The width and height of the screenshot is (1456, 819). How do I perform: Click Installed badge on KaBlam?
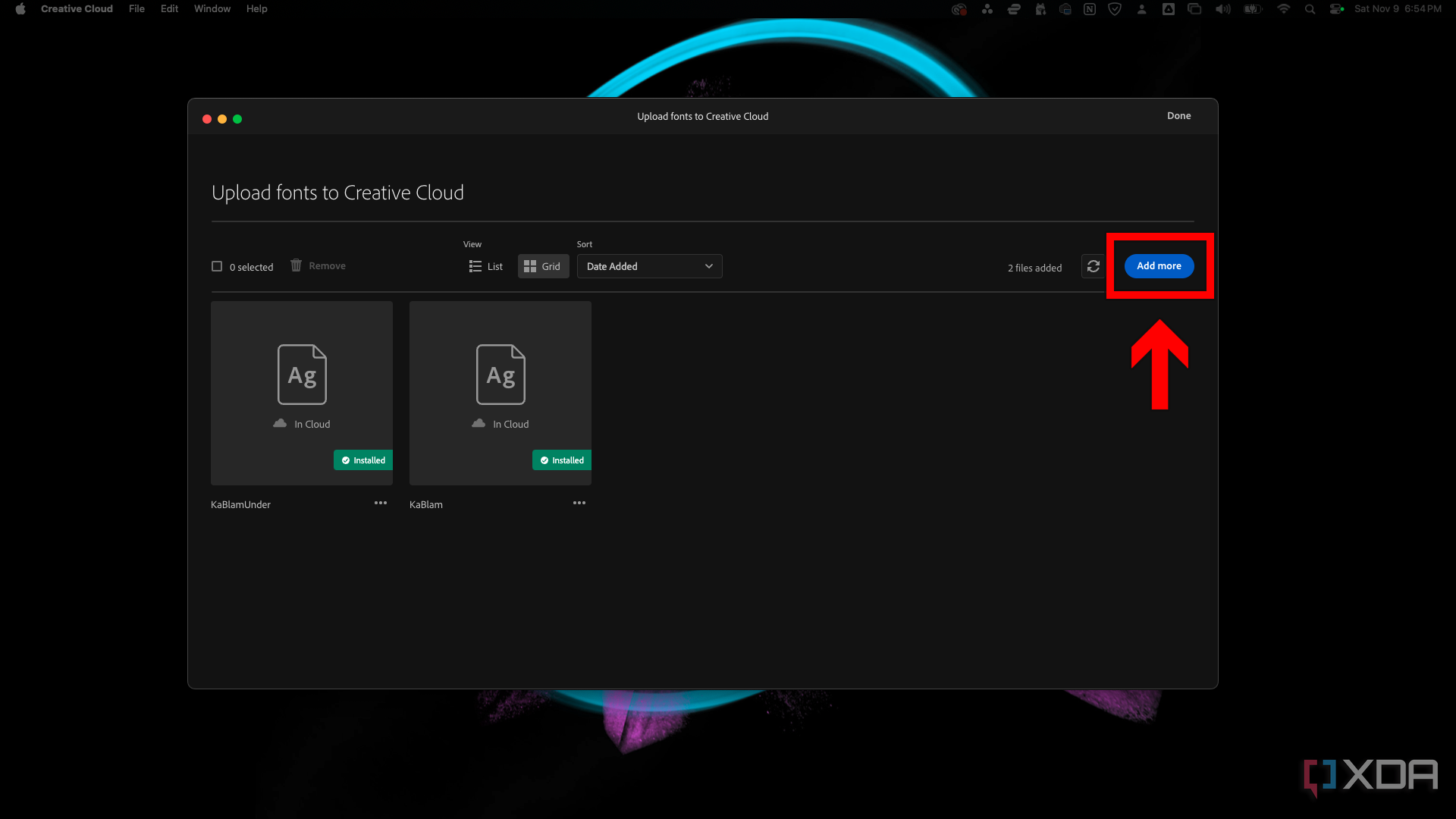[x=562, y=460]
